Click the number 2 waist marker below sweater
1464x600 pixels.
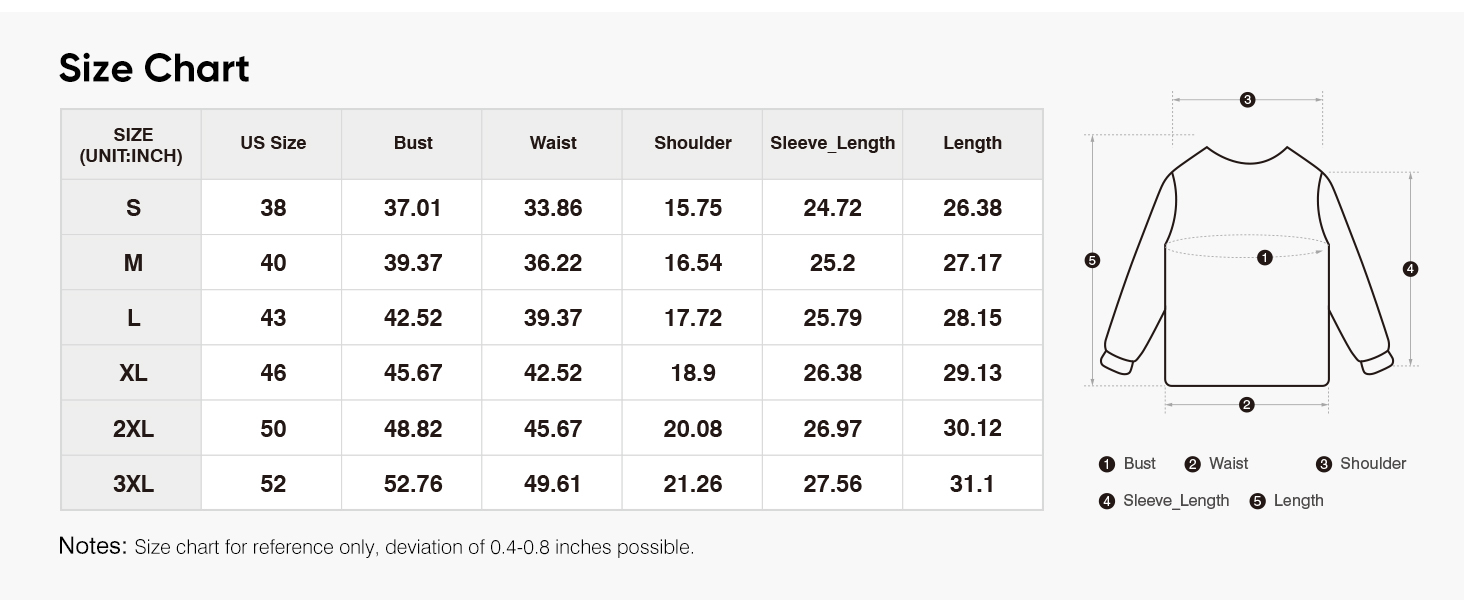(1246, 405)
